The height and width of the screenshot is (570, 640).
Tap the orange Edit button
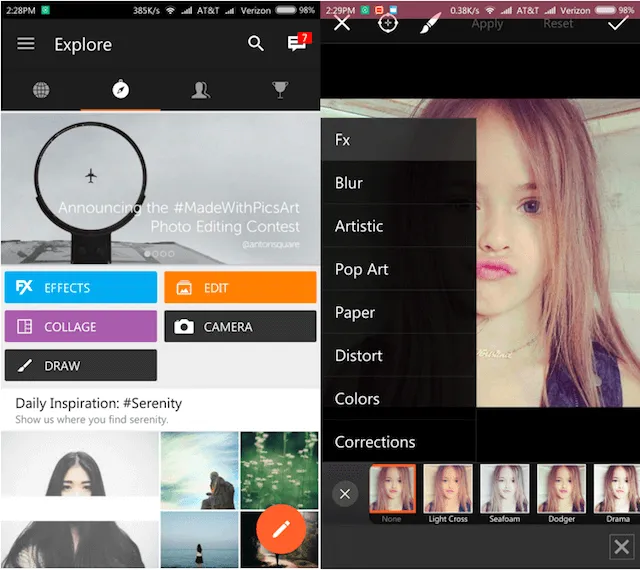240,287
